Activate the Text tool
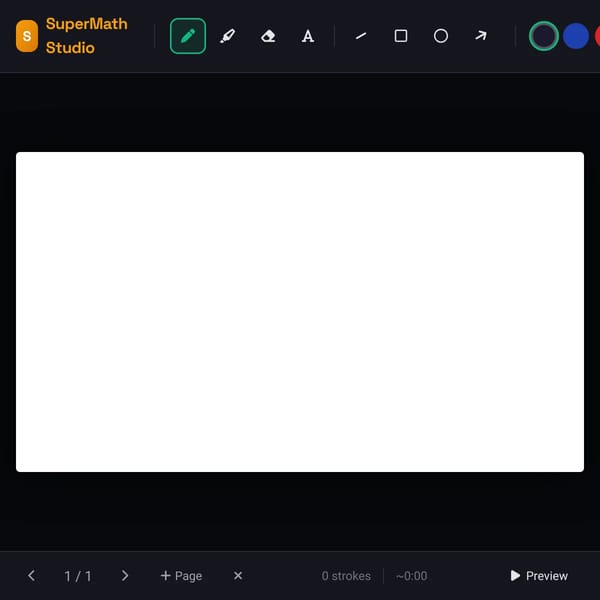This screenshot has width=600, height=600. coord(308,36)
